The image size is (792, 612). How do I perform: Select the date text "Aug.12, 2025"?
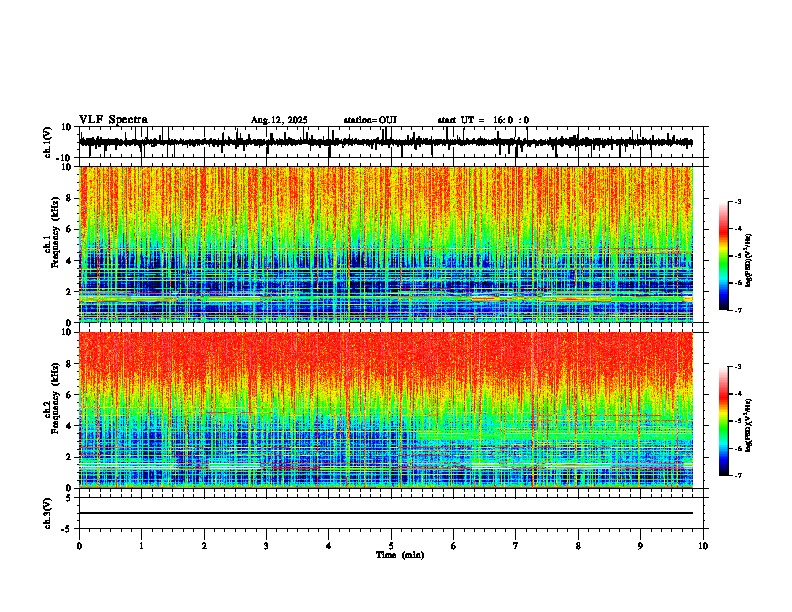click(279, 120)
